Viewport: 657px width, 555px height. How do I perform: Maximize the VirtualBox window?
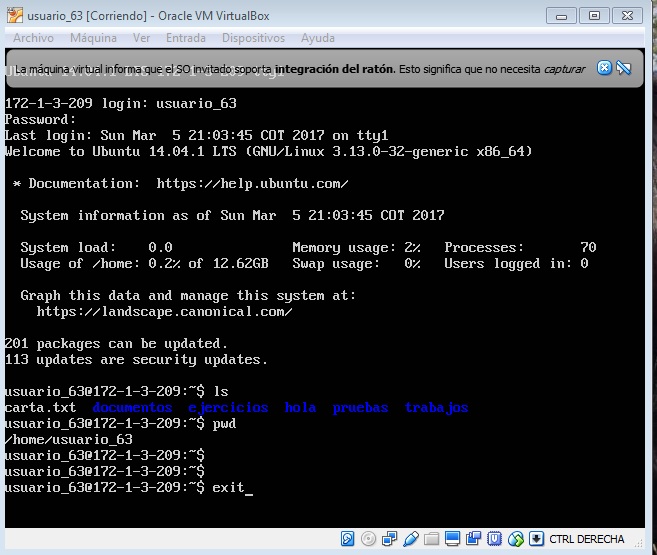click(594, 16)
